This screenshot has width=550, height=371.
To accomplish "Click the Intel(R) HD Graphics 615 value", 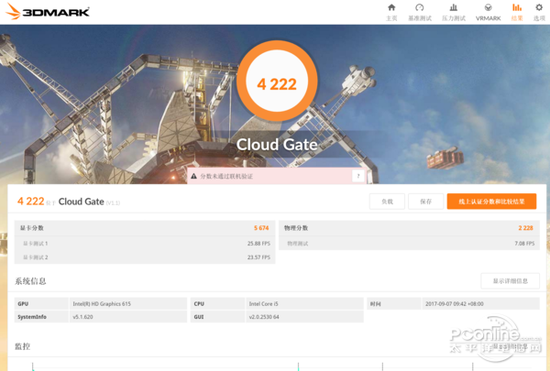I will point(102,304).
